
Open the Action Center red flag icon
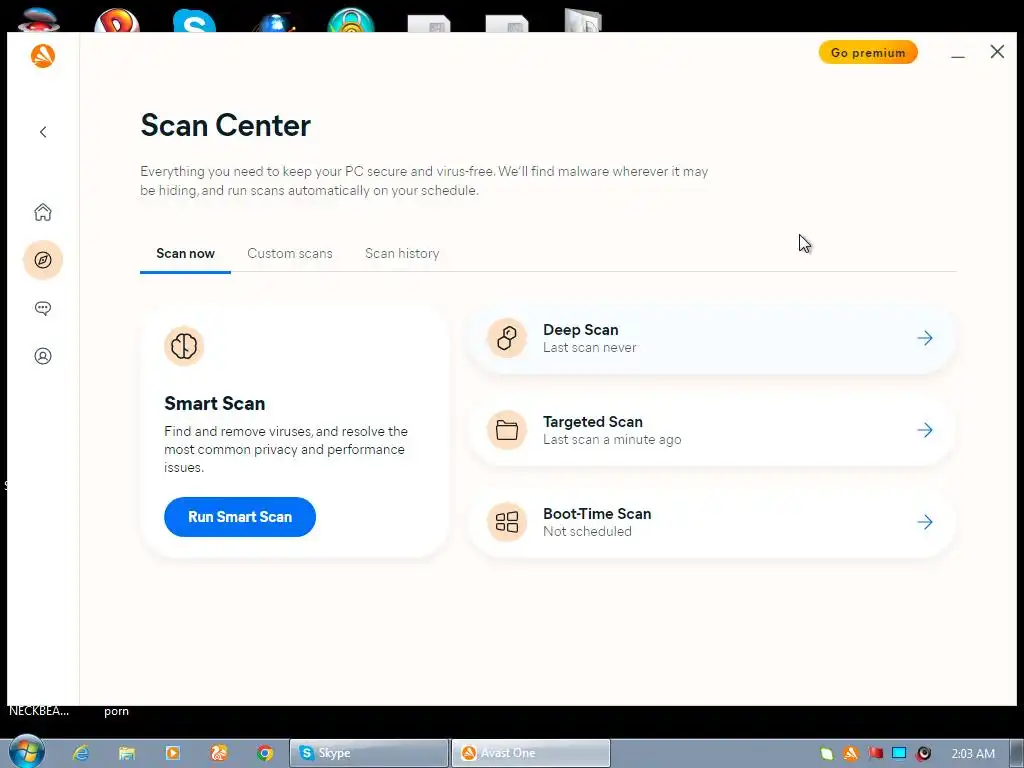875,754
